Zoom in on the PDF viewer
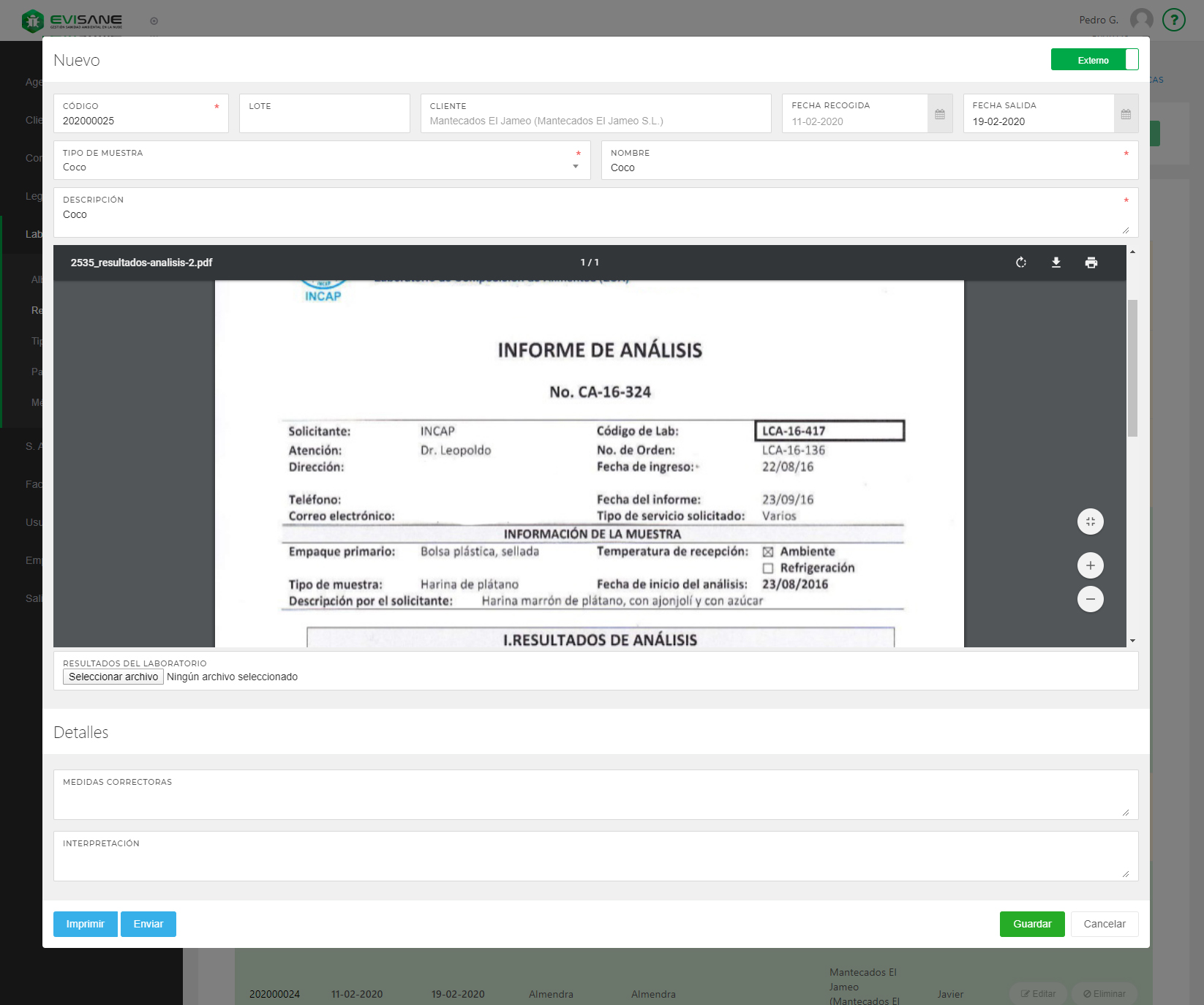1204x1005 pixels. pos(1091,565)
